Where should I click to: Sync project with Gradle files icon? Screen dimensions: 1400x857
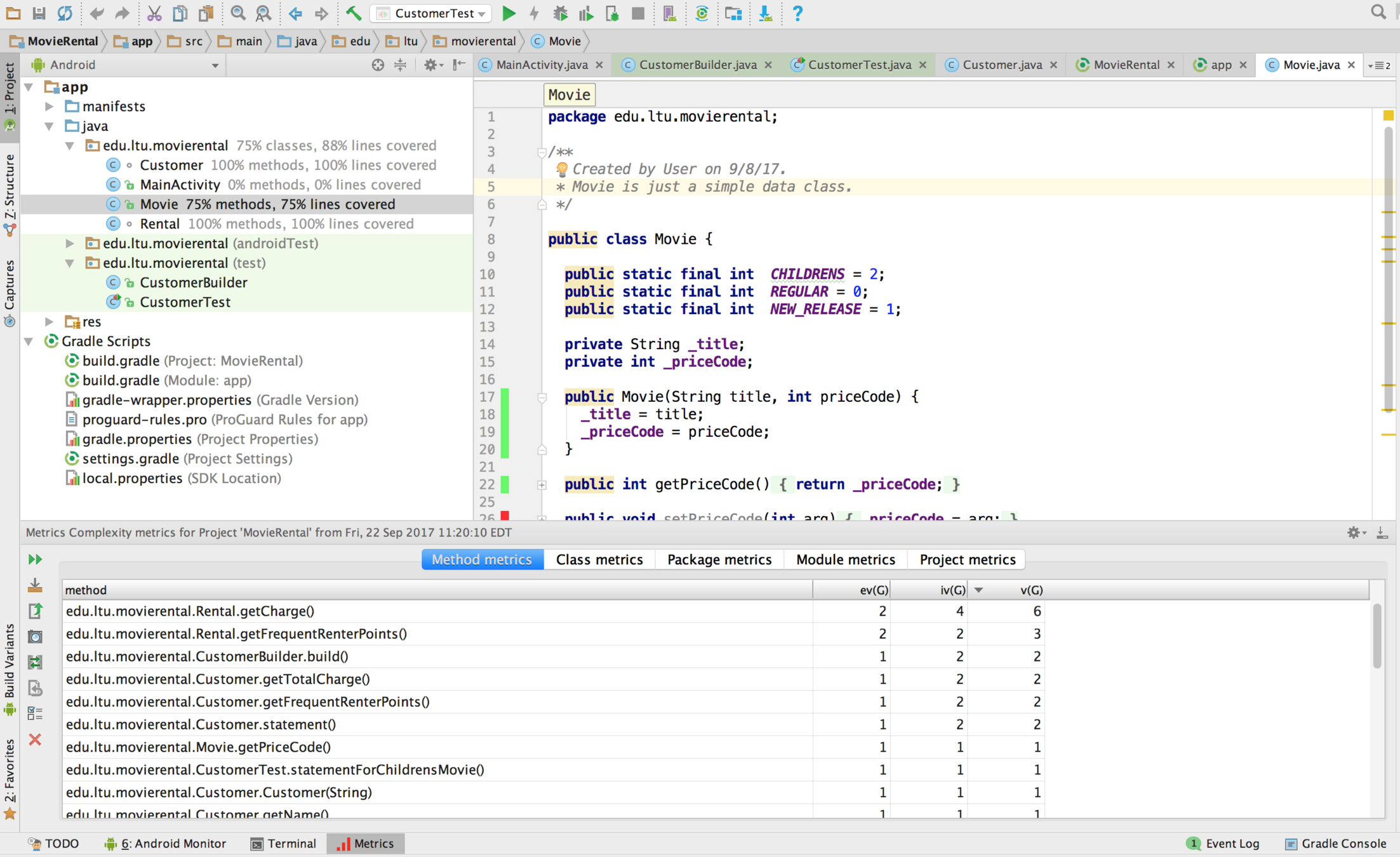702,13
